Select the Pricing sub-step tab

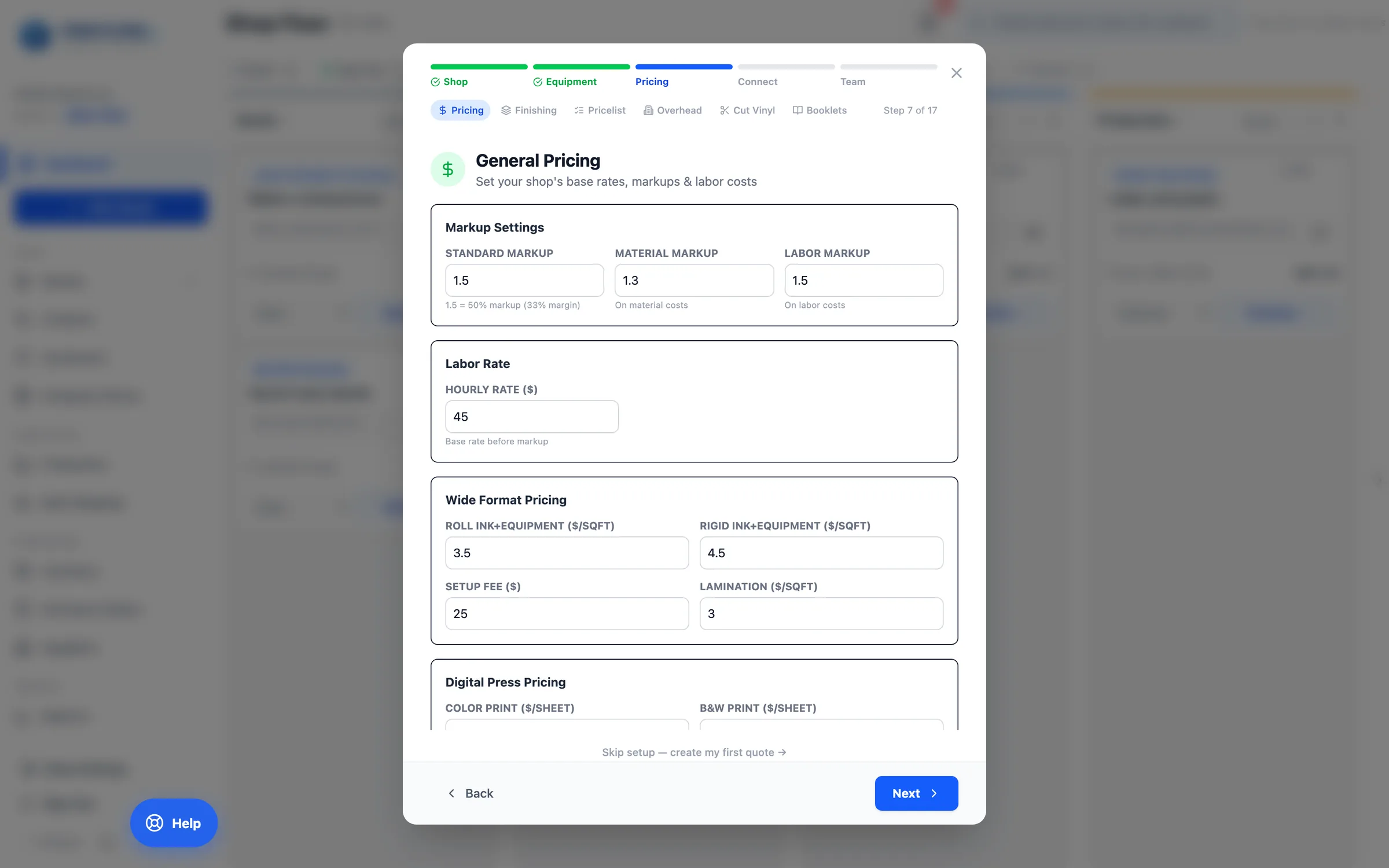(460, 110)
